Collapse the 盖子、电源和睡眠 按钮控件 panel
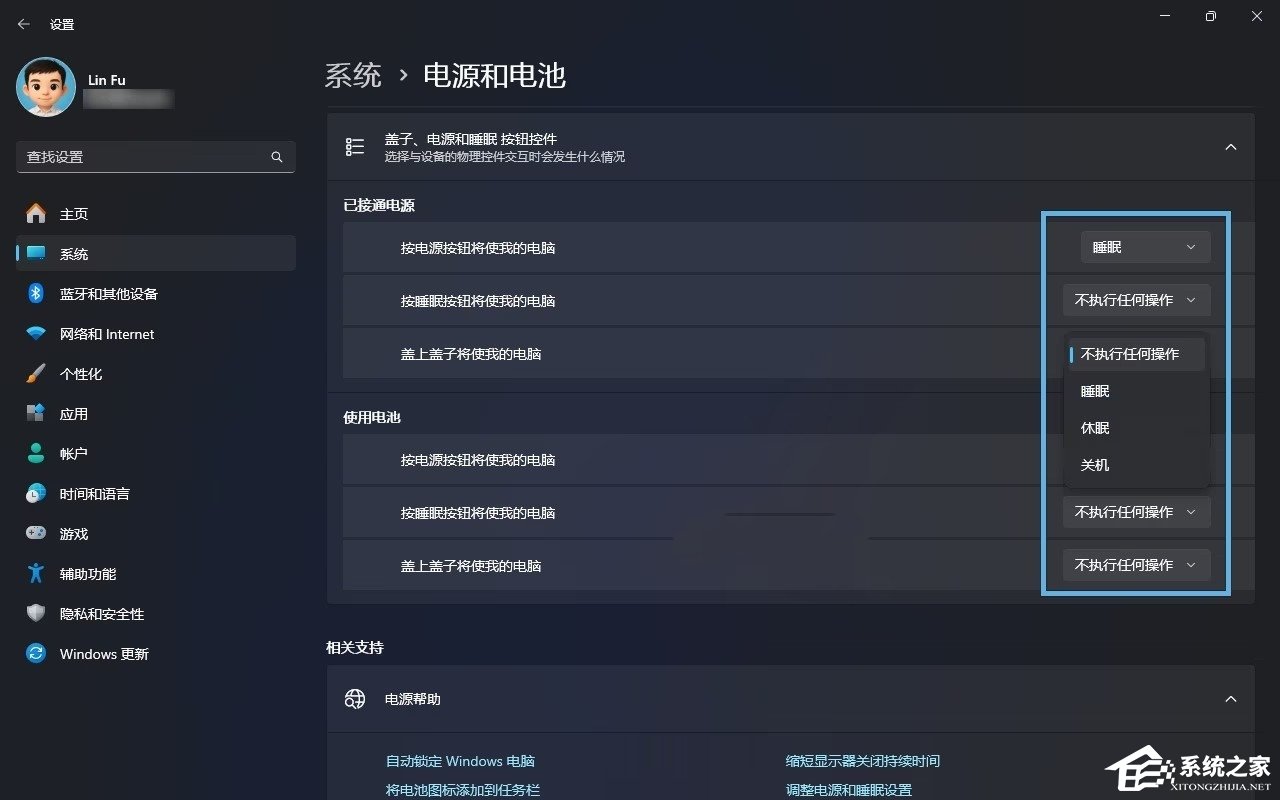 (1231, 146)
